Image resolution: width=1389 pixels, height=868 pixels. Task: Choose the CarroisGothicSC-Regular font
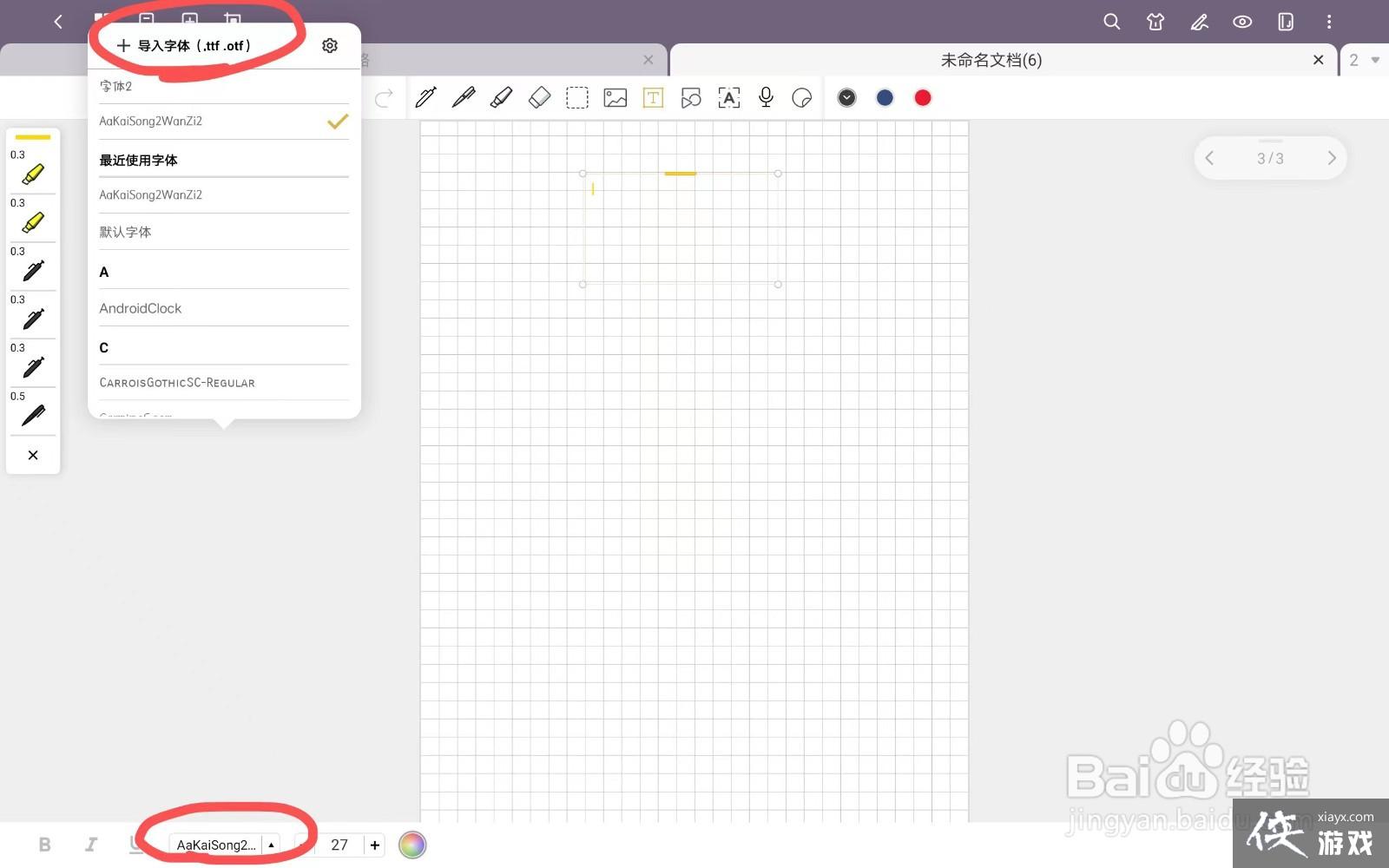(x=224, y=382)
